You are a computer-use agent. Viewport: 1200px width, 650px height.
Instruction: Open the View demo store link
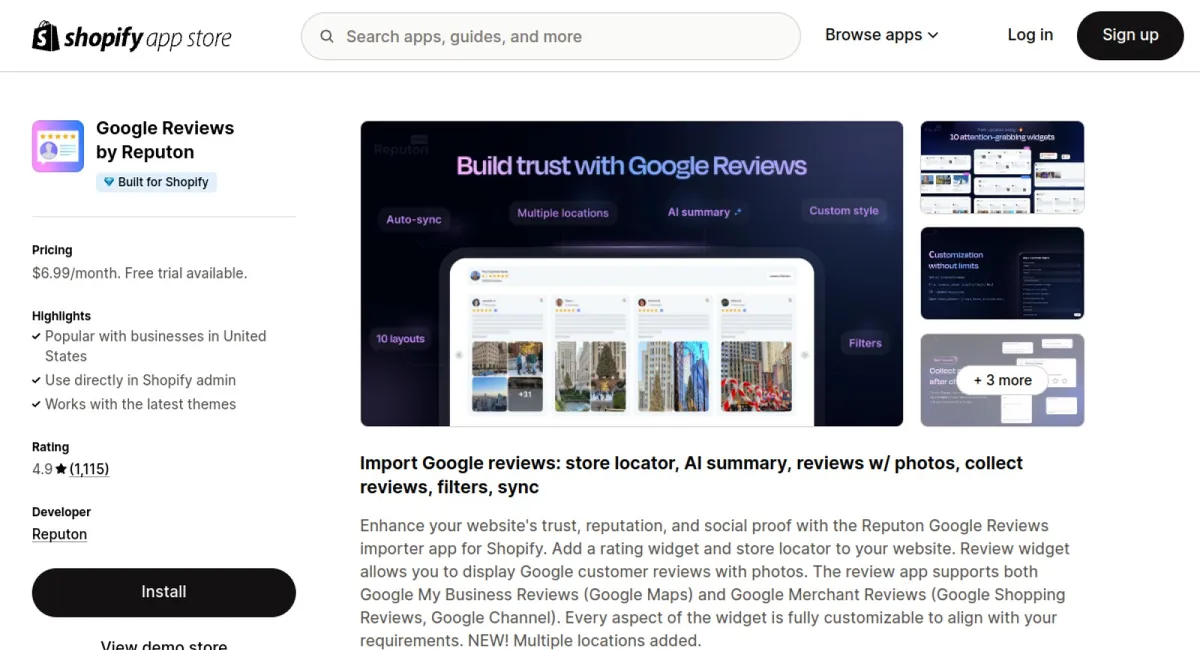tap(164, 644)
